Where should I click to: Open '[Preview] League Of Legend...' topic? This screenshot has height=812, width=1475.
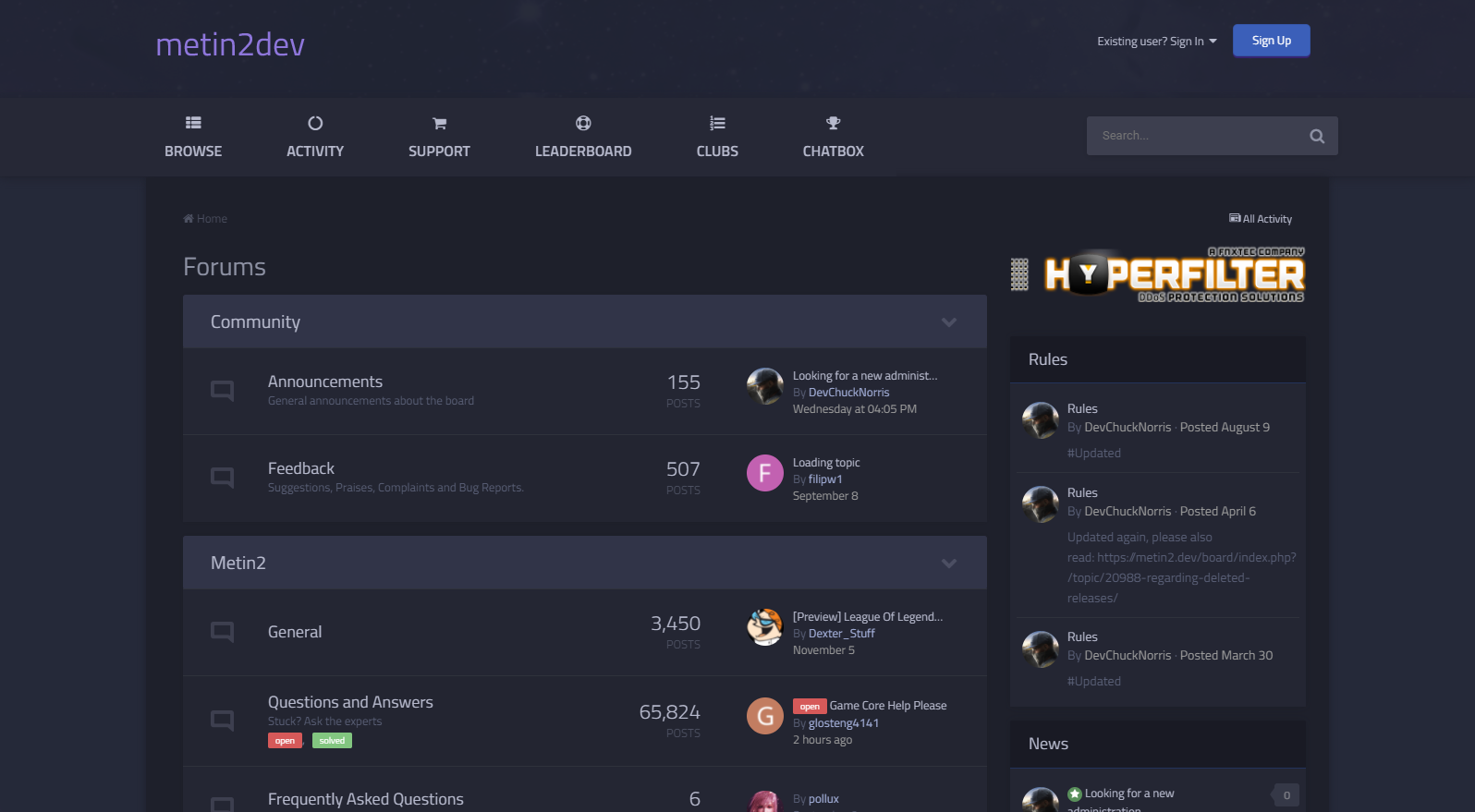(868, 617)
